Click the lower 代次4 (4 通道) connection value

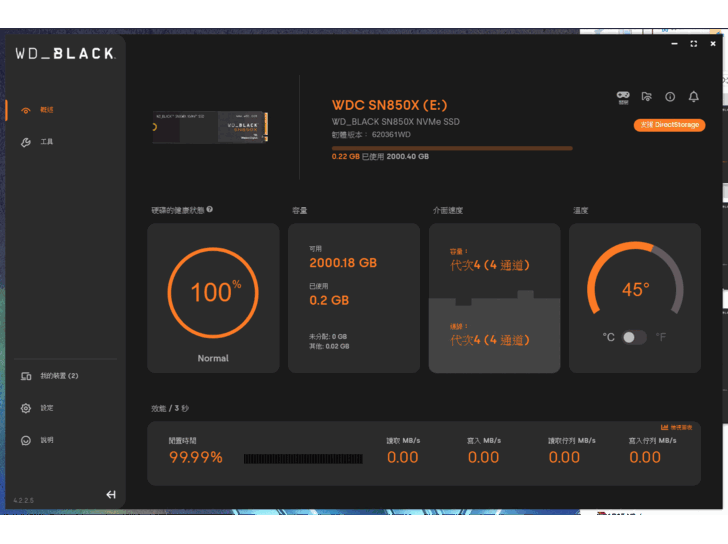coord(490,340)
